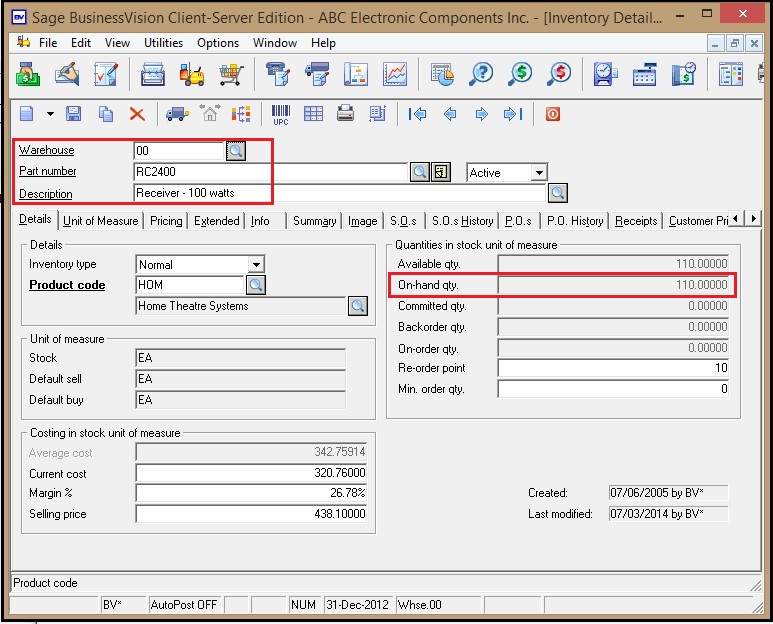773x624 pixels.
Task: Open dropdown arrow beside new record icon
Action: click(x=50, y=114)
